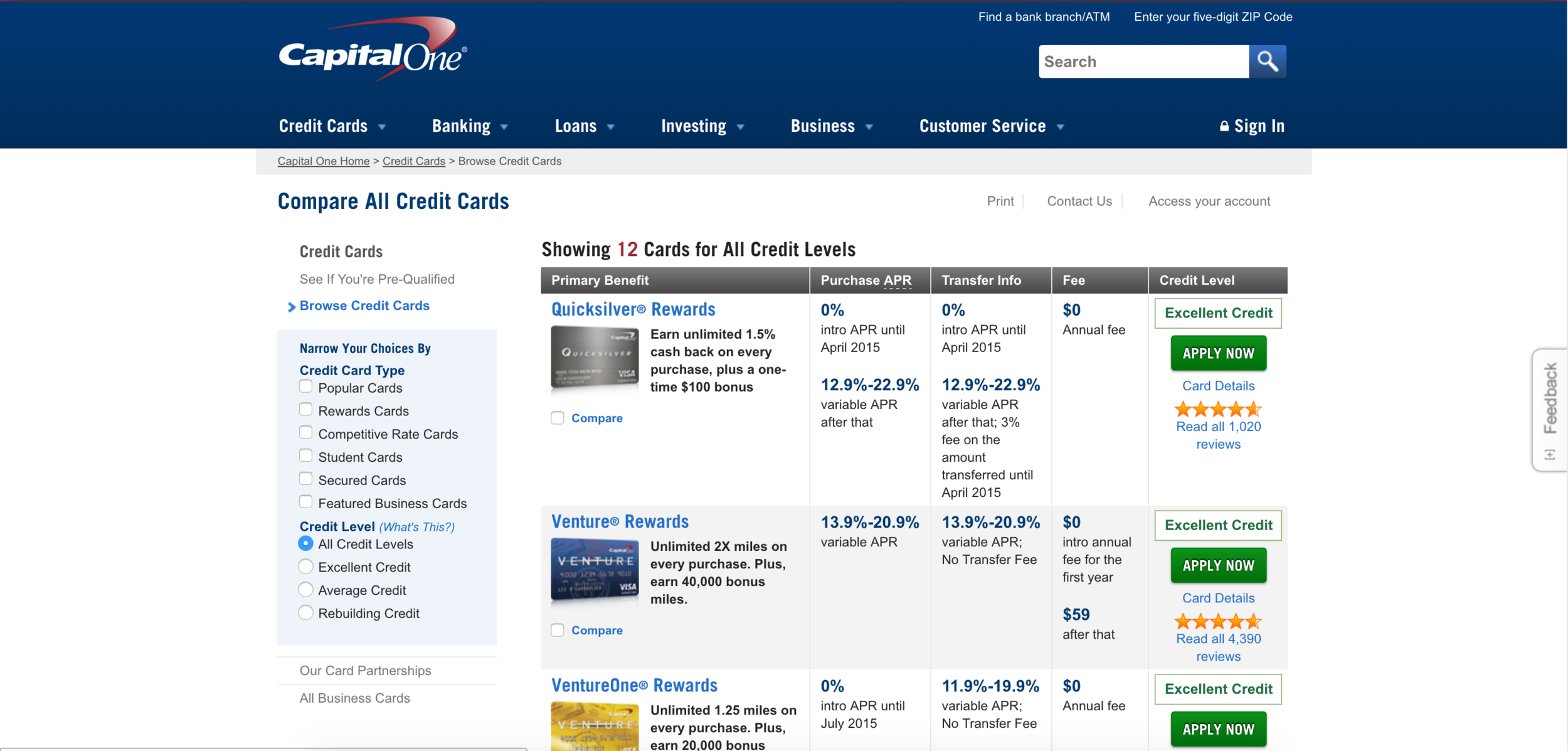Viewport: 1568px width, 751px height.
Task: Click the magnifying glass search icon
Action: pyautogui.click(x=1267, y=61)
